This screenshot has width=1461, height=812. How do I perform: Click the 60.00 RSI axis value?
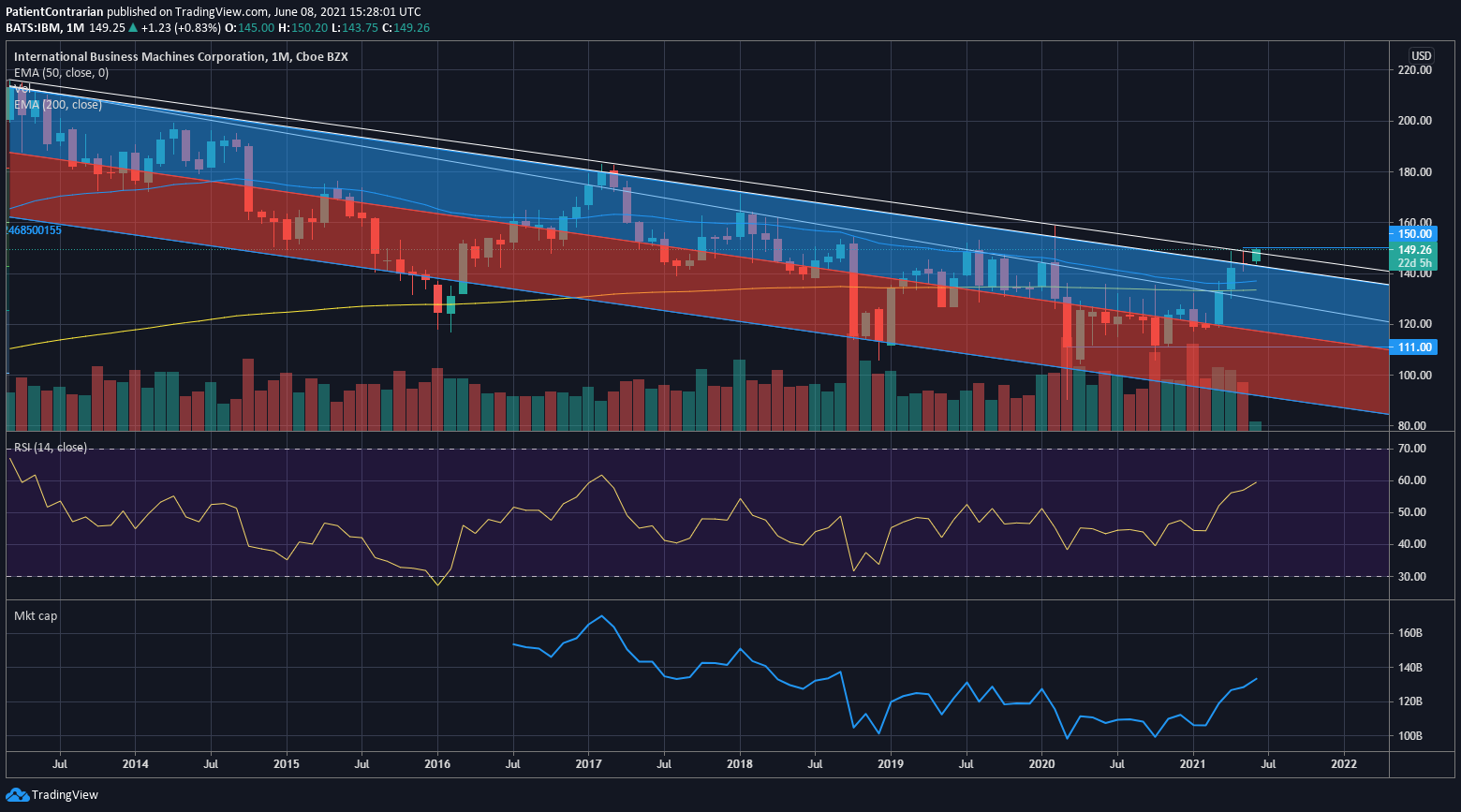point(1412,480)
